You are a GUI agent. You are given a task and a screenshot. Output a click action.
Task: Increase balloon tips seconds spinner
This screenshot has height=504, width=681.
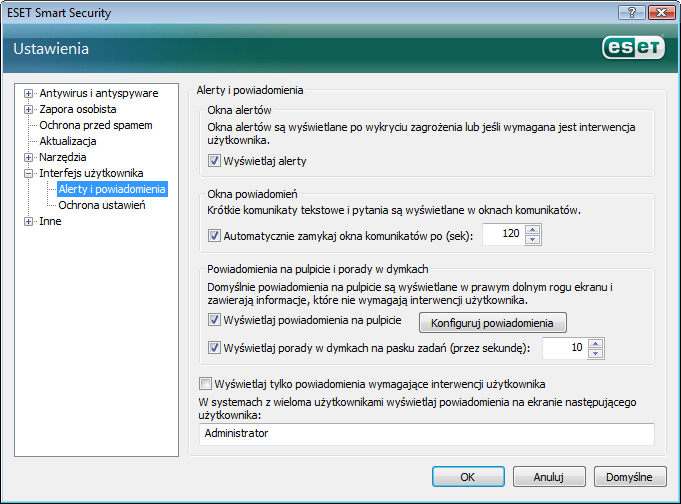pos(595,344)
